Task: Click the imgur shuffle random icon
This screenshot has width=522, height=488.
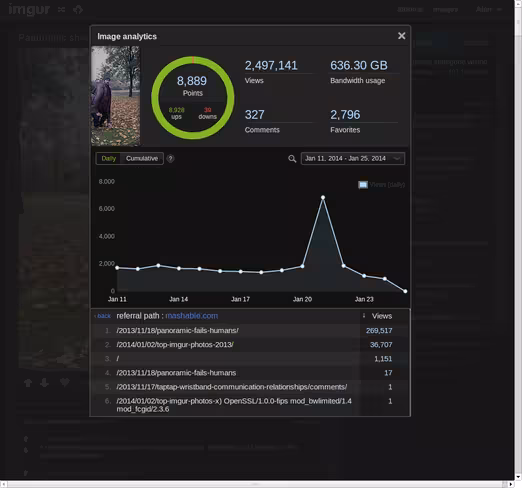Action: coord(61,9)
